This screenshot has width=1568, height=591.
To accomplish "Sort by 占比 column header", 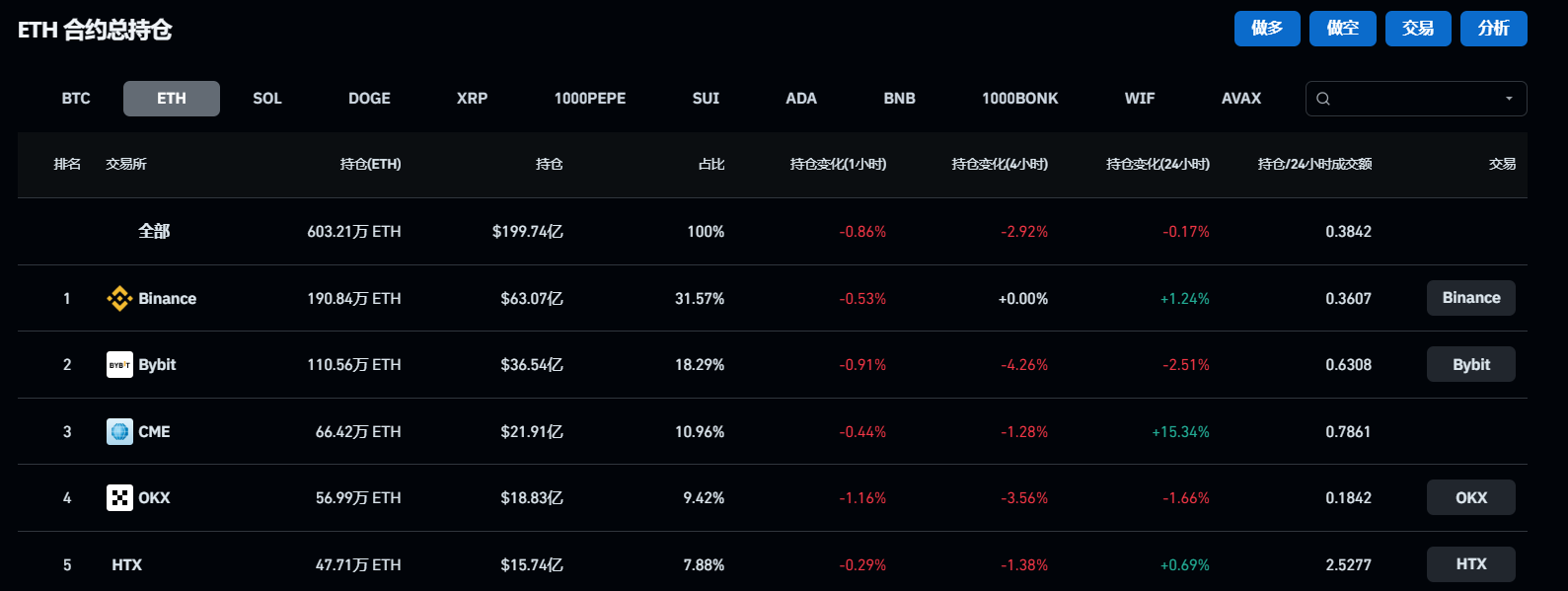I will [x=711, y=164].
